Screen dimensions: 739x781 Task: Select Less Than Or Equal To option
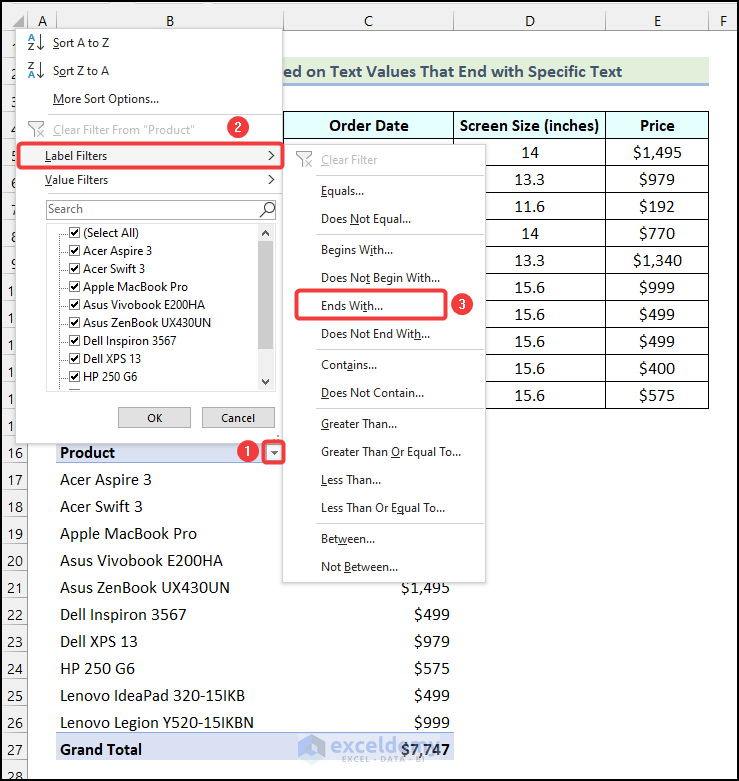tap(384, 508)
